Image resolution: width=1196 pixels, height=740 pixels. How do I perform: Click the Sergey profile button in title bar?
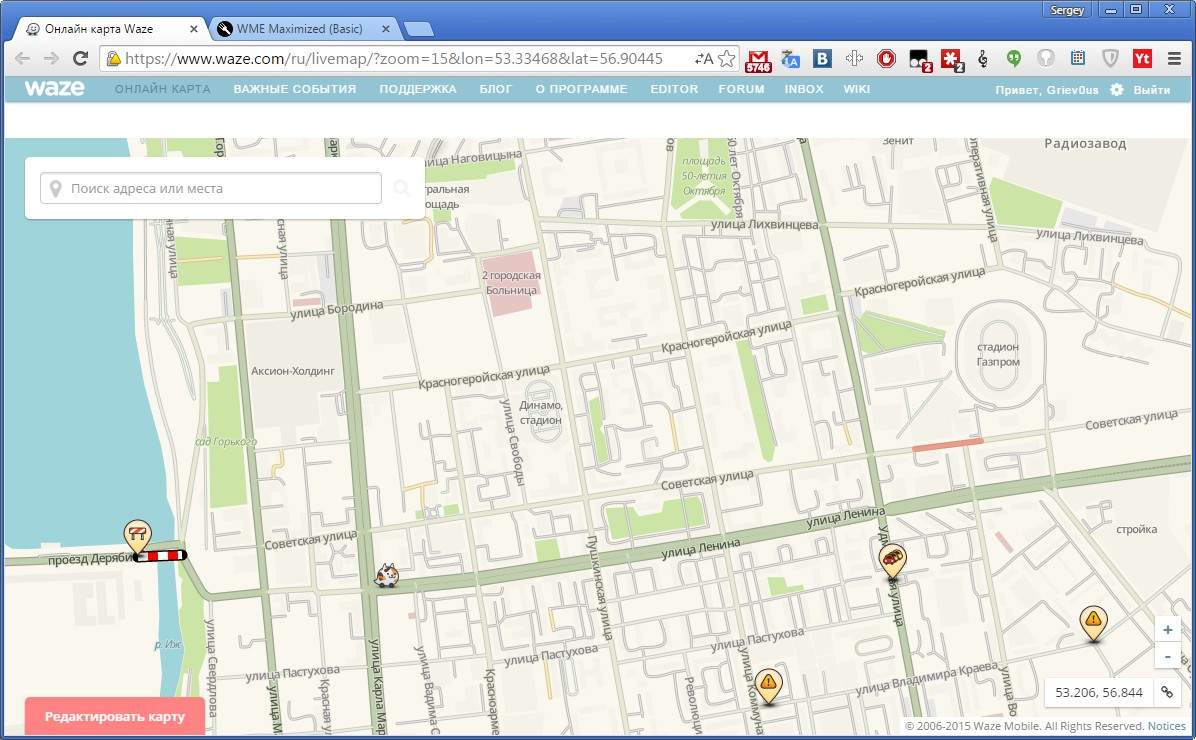coord(1066,10)
